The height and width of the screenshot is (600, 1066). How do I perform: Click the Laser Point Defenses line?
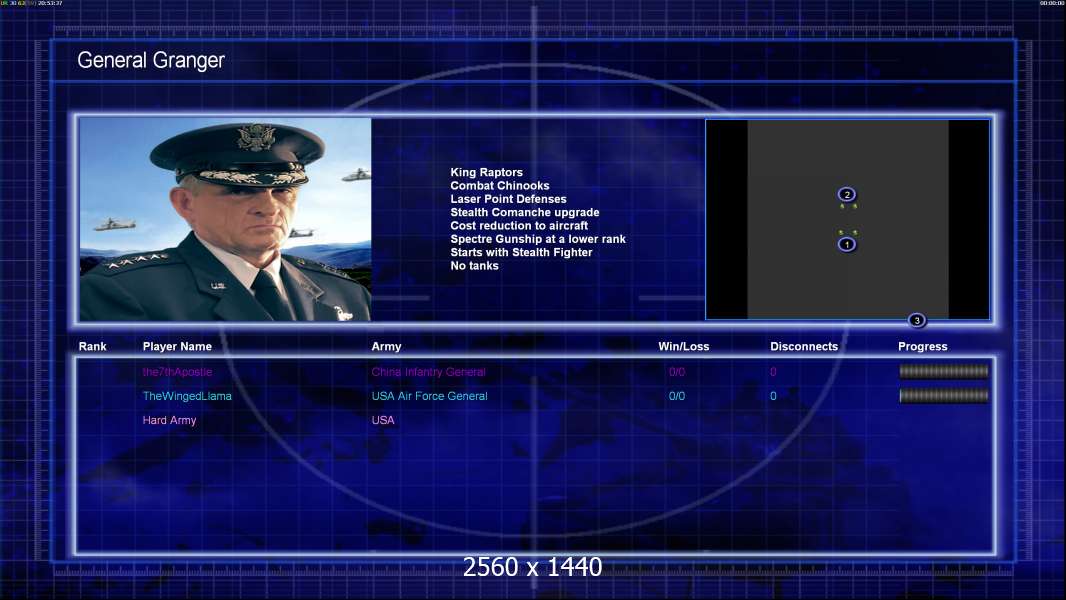tap(508, 199)
